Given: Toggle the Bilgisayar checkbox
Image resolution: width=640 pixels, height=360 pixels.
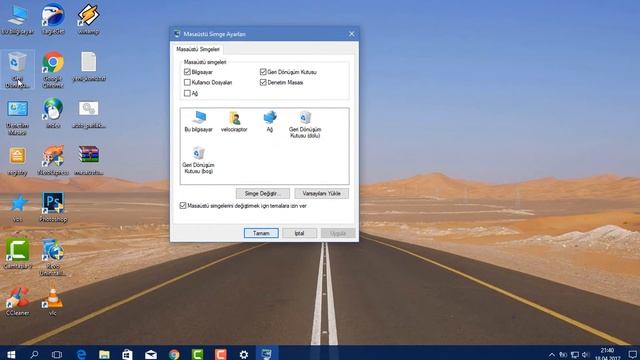Looking at the screenshot, I should pos(187,72).
